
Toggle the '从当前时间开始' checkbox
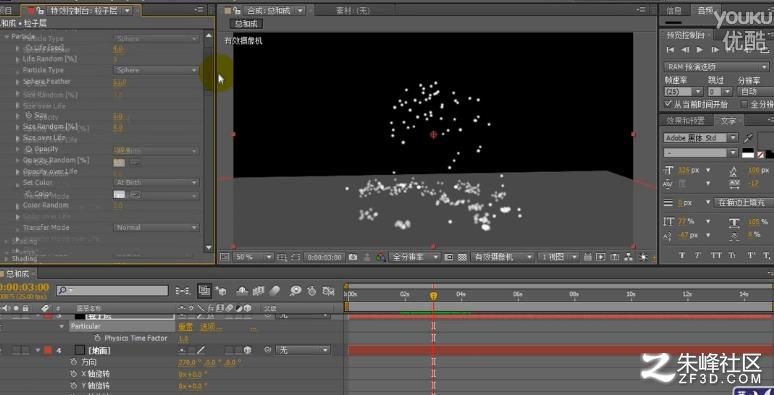[x=668, y=104]
